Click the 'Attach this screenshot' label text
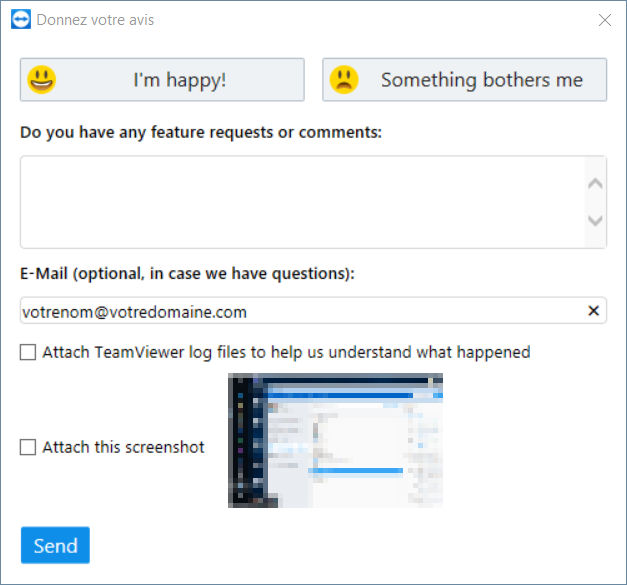 (x=123, y=447)
